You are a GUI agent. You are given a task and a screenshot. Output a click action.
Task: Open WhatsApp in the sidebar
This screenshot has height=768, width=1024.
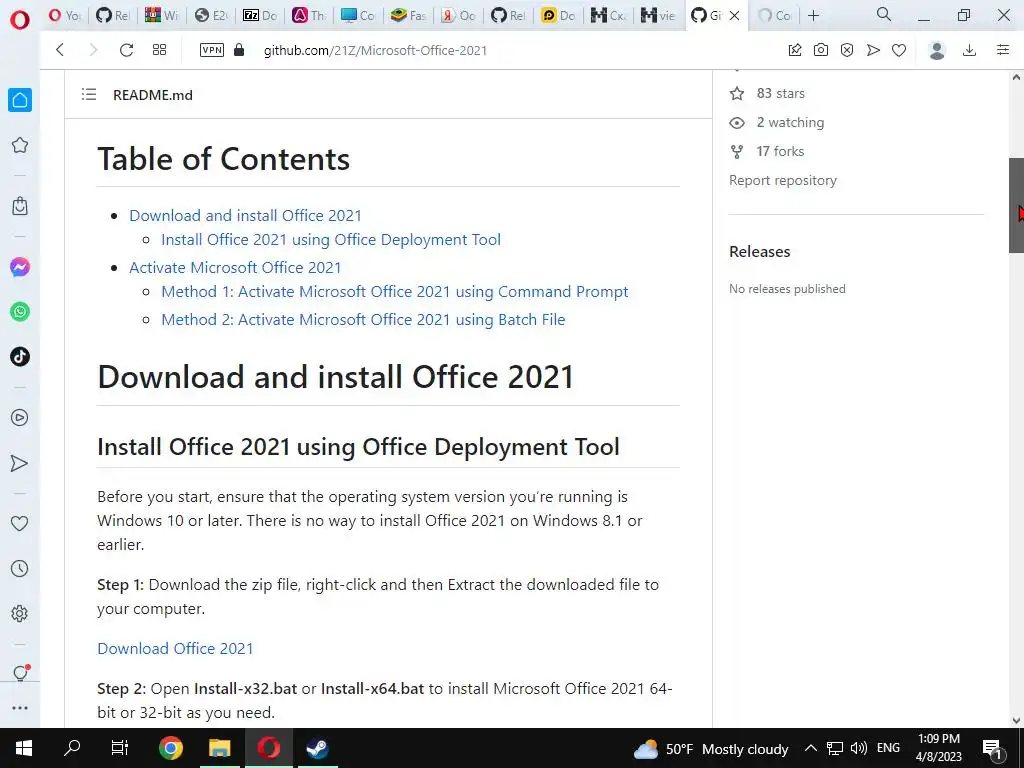point(20,312)
